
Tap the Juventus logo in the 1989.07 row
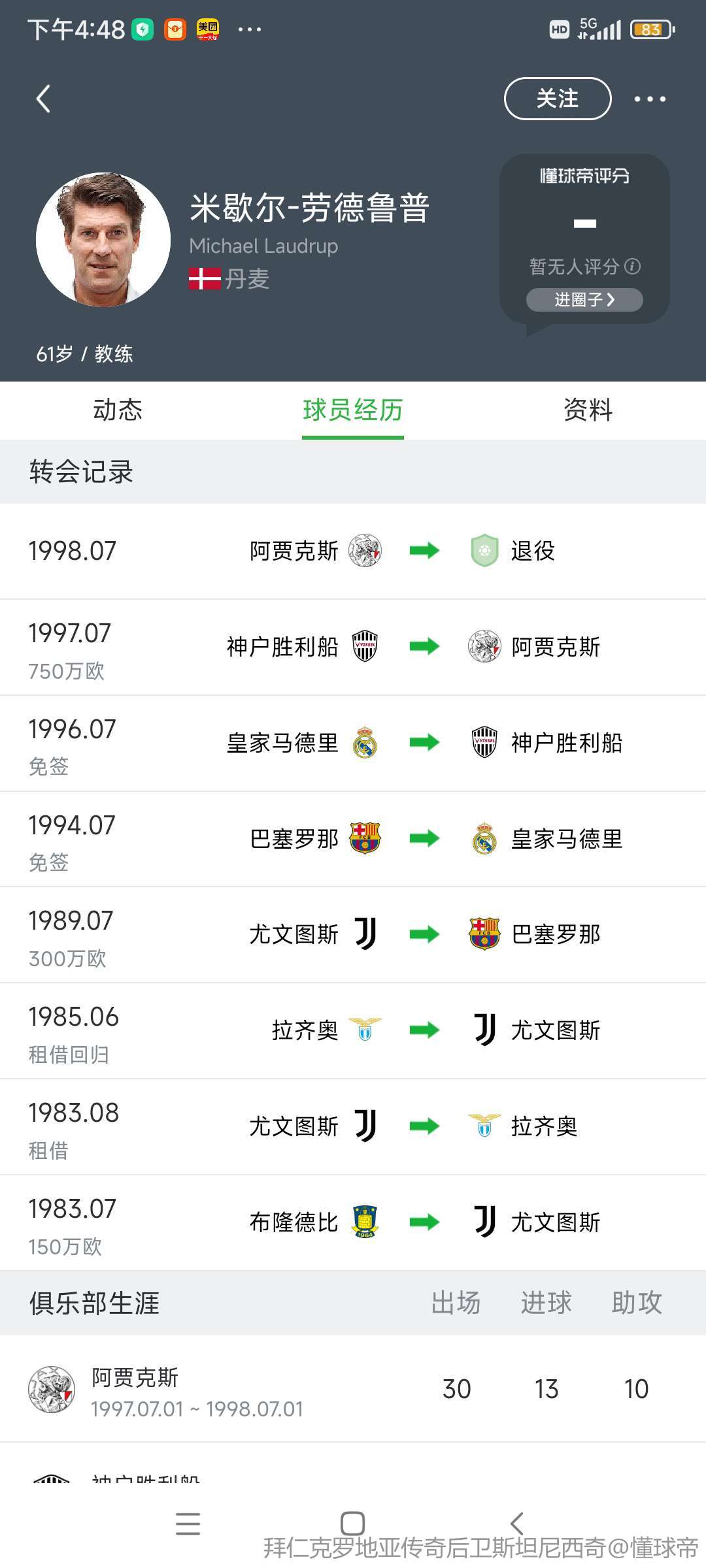pyautogui.click(x=365, y=934)
